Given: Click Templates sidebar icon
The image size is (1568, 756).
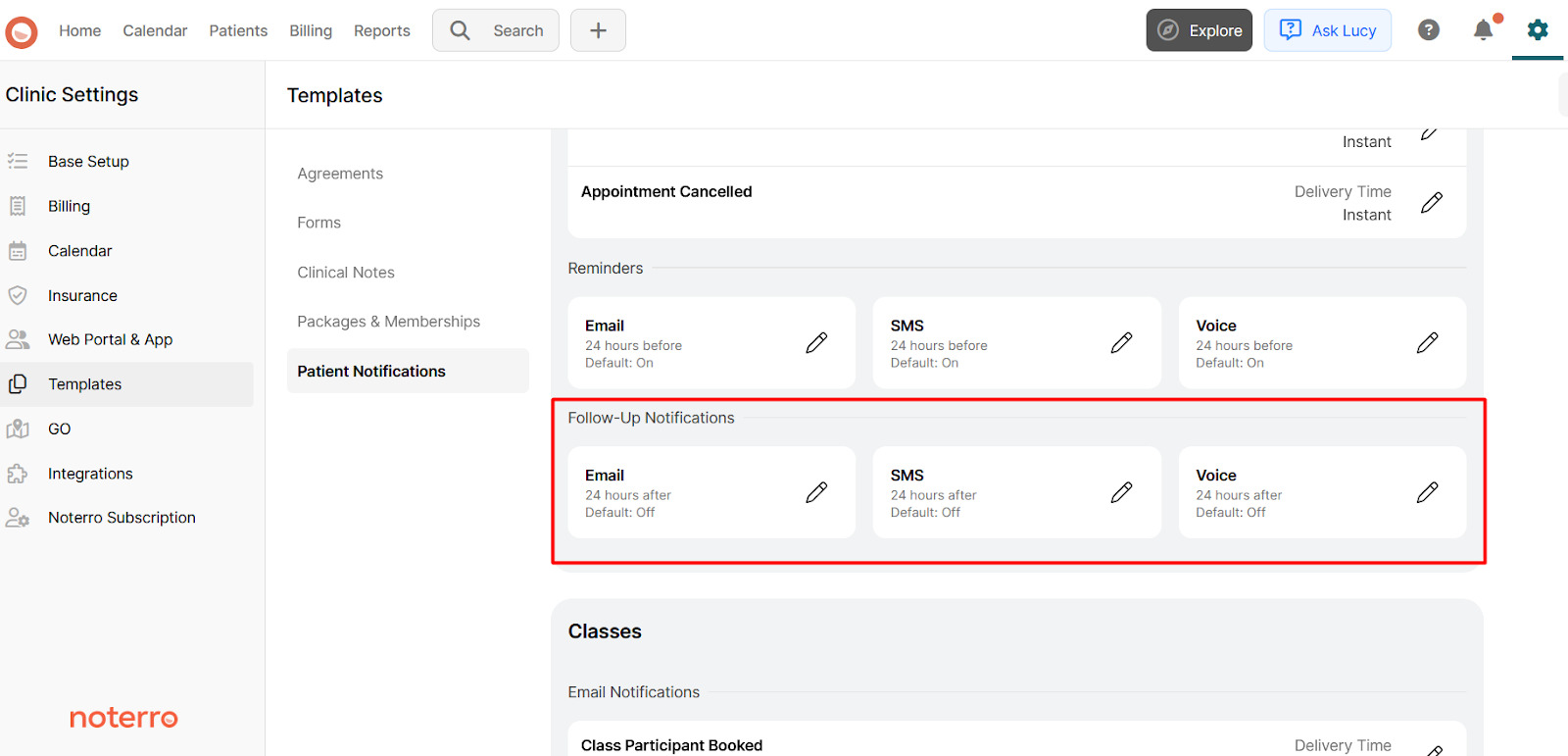Looking at the screenshot, I should 18,384.
